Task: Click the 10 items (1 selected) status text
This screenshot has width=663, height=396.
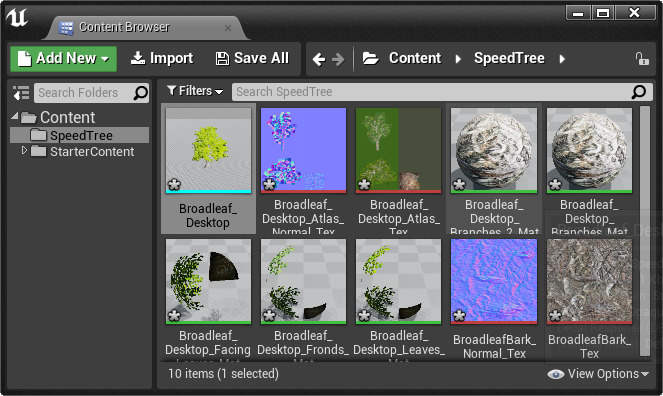Action: coord(223,374)
